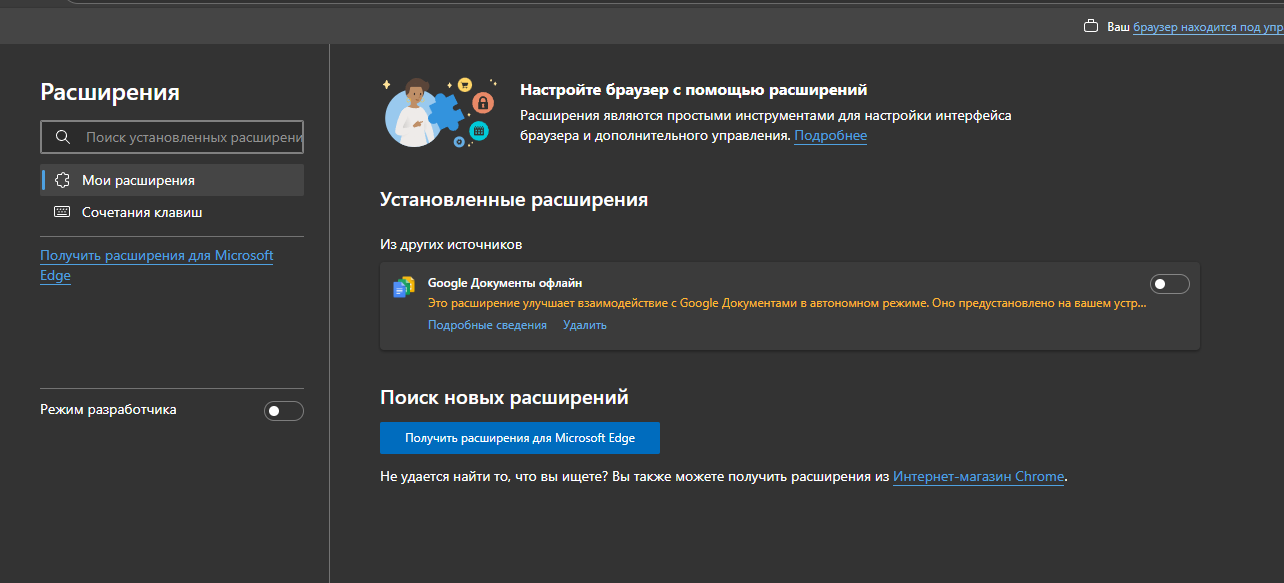Click the extensions illustration graphic

click(x=439, y=112)
